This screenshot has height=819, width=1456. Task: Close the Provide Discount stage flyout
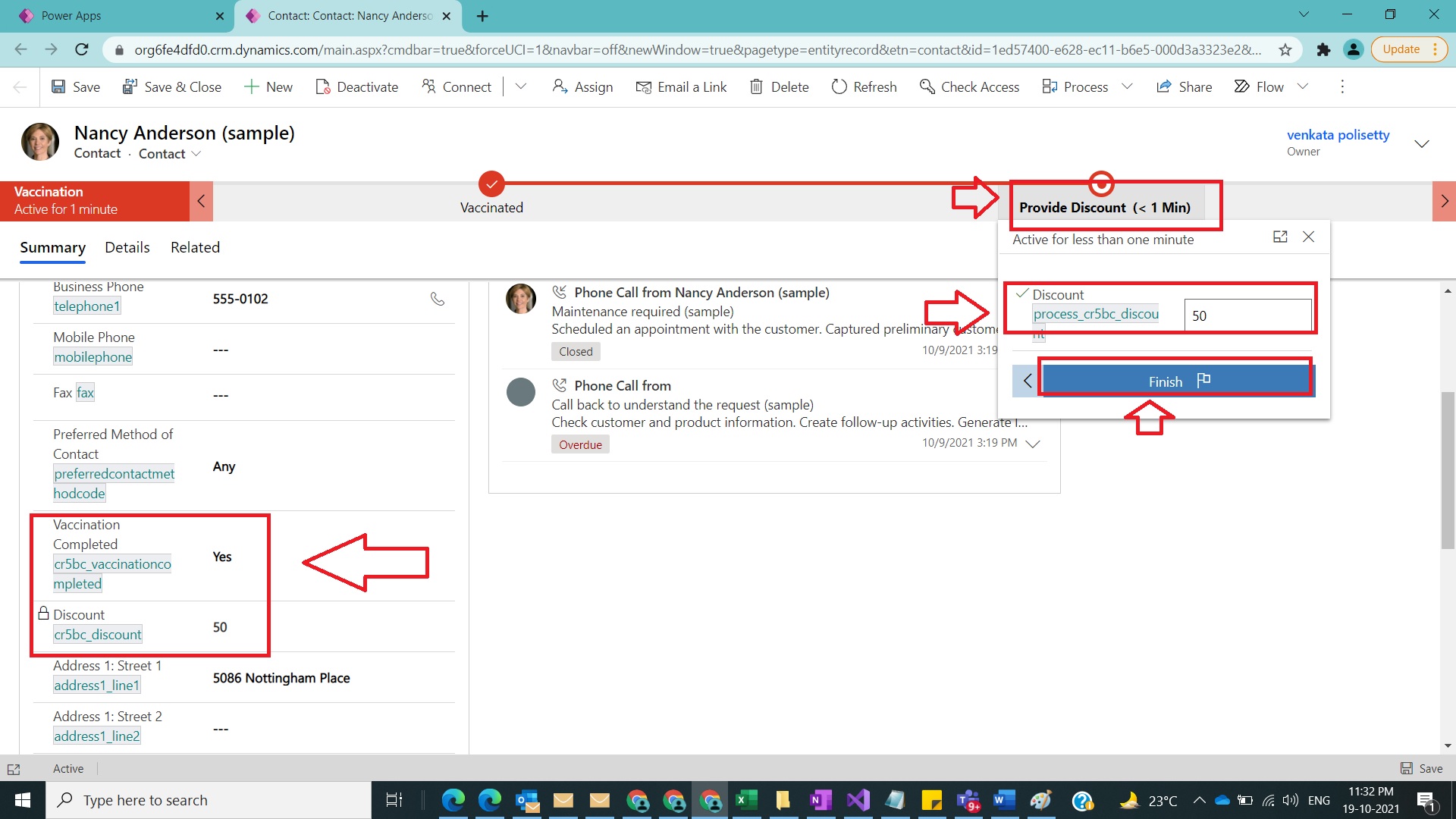(1308, 237)
